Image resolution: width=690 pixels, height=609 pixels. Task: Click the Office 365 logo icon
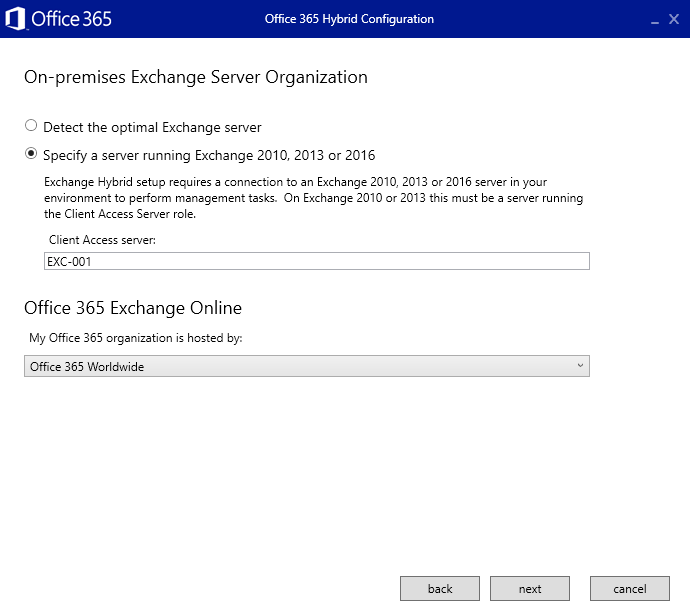(15, 19)
